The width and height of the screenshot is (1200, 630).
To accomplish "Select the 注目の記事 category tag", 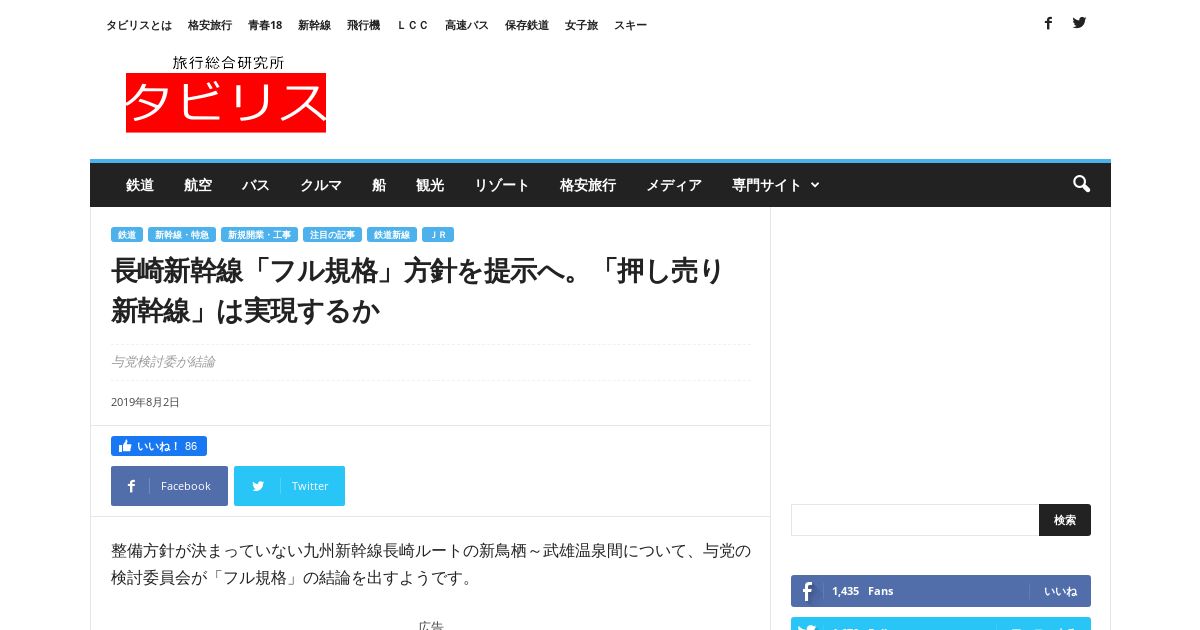I will [332, 235].
